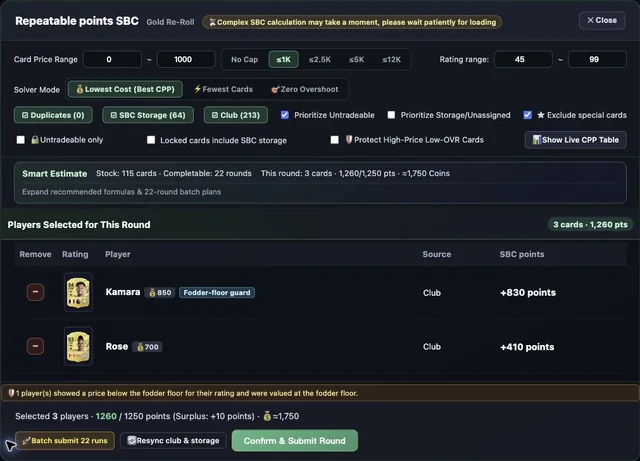Select the ≤12K price preset
640x461 pixels.
pyautogui.click(x=391, y=60)
